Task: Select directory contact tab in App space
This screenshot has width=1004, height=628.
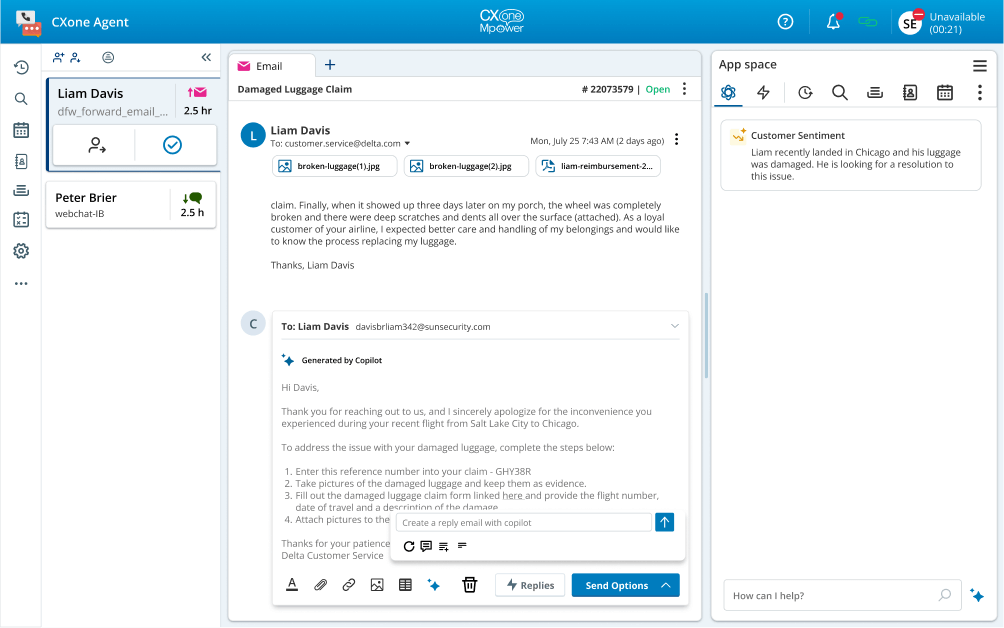Action: tap(910, 92)
